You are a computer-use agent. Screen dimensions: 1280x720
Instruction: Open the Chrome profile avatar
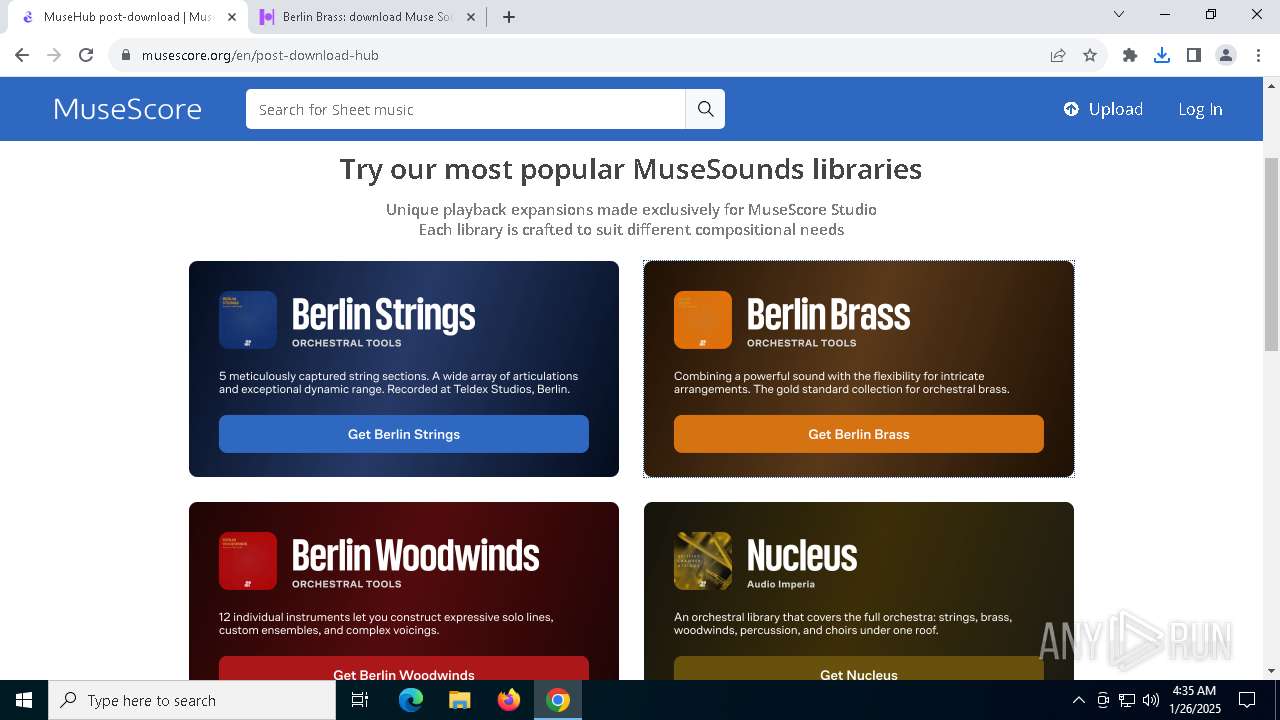[1226, 55]
